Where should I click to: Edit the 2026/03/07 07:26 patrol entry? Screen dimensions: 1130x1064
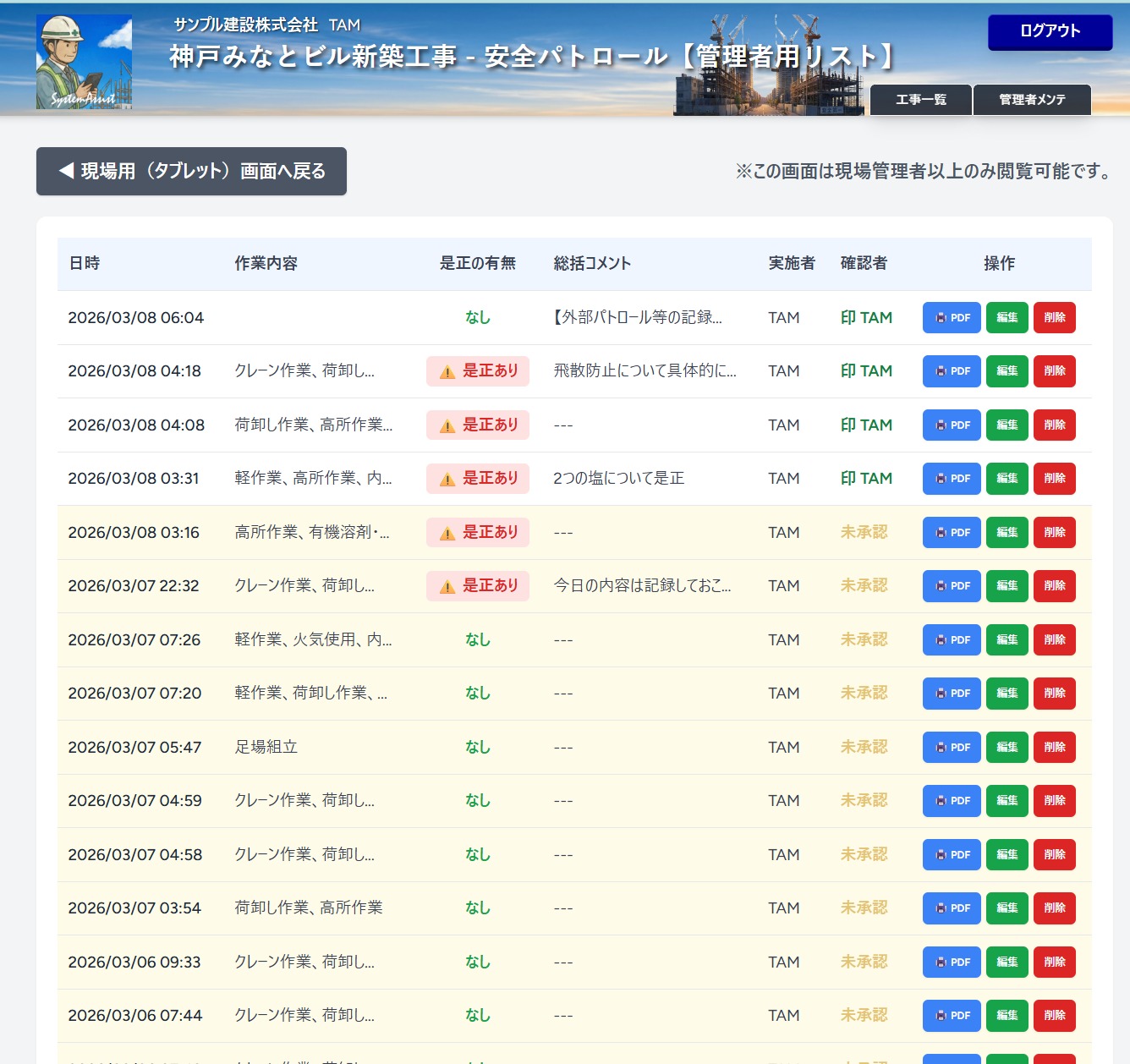(x=1007, y=640)
